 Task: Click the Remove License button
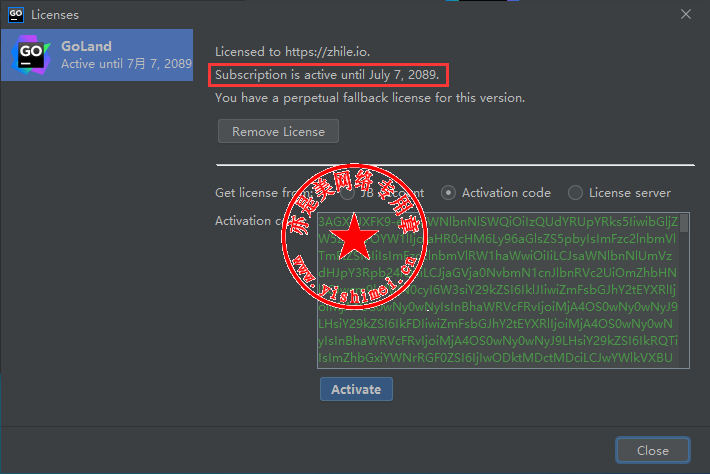click(x=278, y=131)
